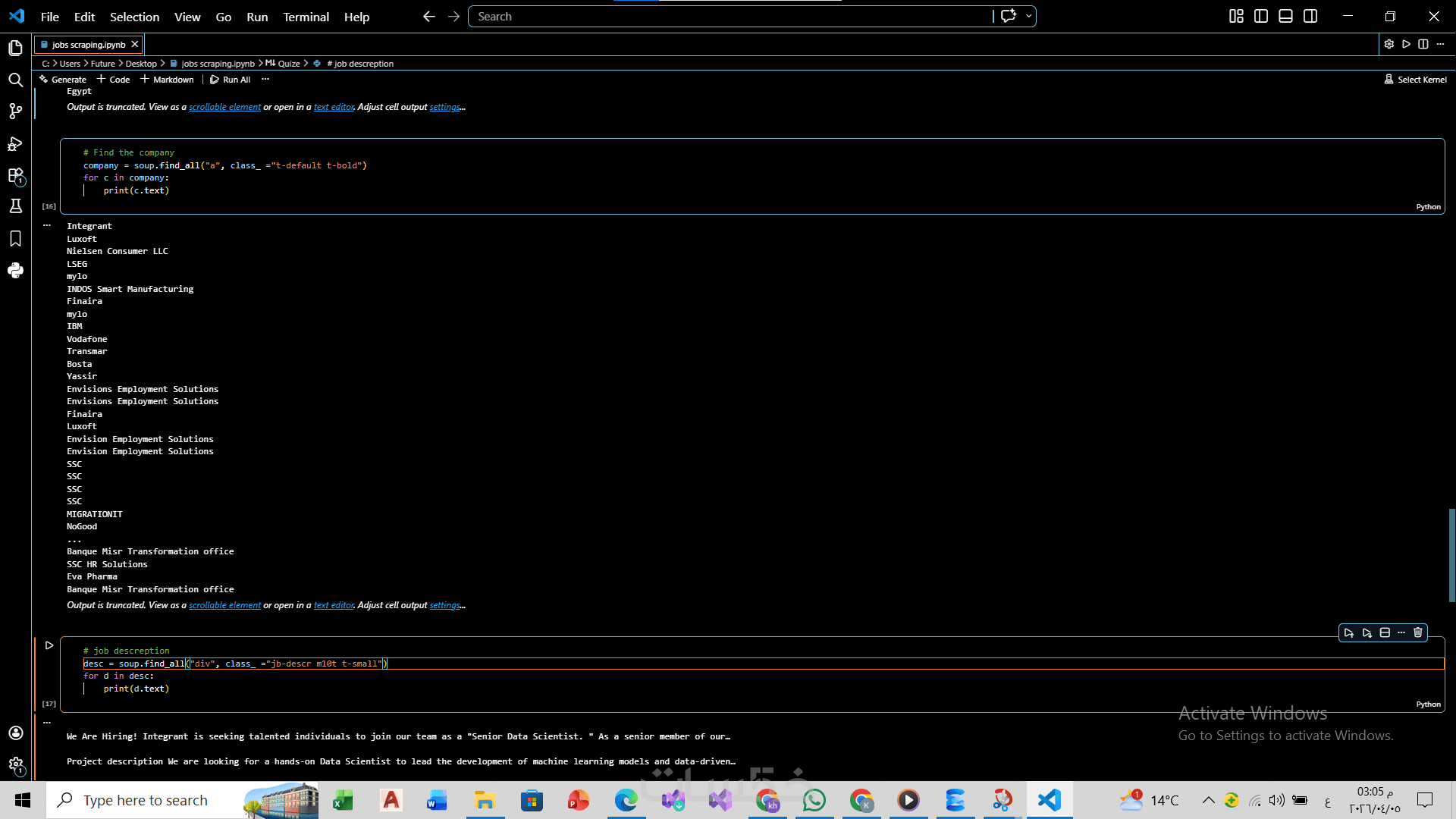Viewport: 1456px width, 819px height.
Task: Delete the selected notebook cell
Action: point(1418,632)
